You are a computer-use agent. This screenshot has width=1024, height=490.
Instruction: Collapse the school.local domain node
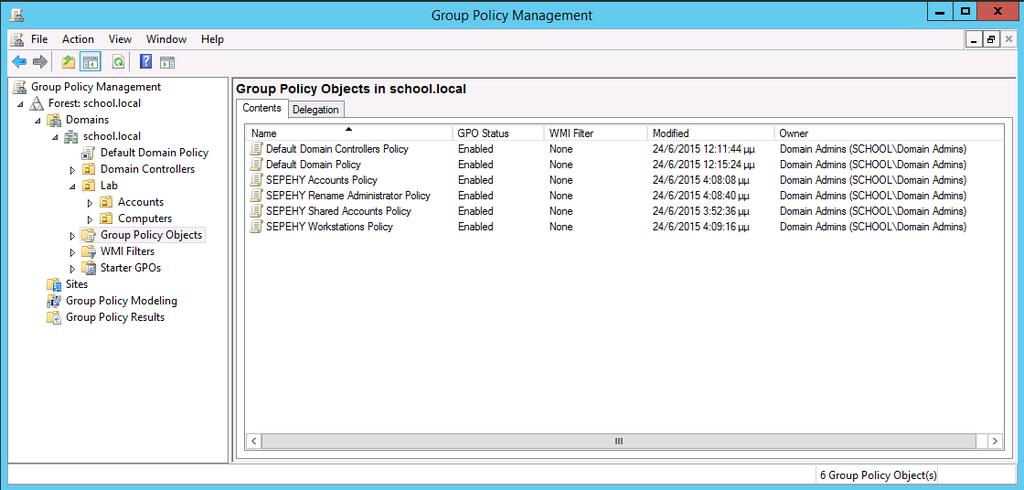pos(55,137)
